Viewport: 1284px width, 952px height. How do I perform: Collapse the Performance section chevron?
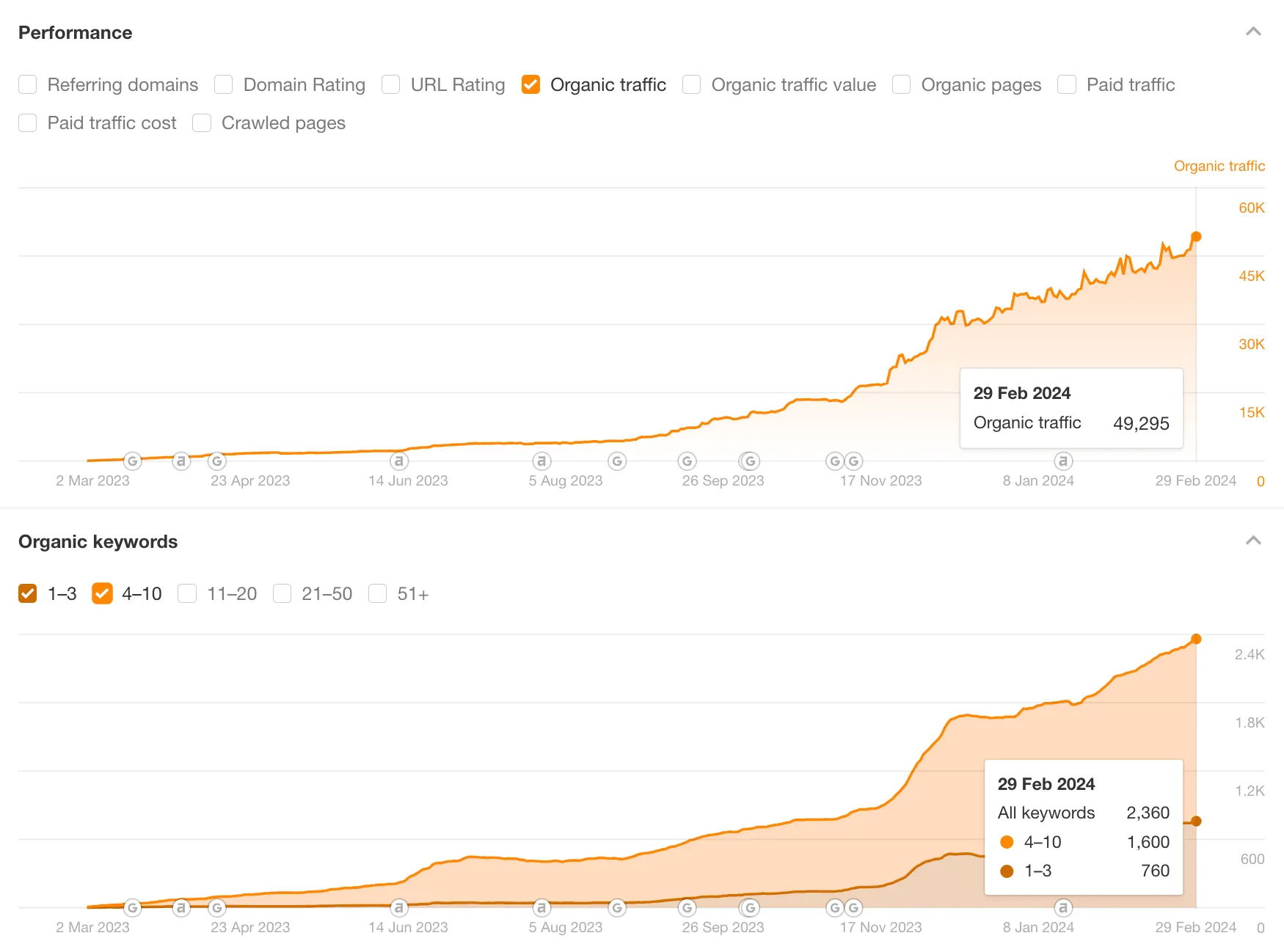click(x=1253, y=32)
